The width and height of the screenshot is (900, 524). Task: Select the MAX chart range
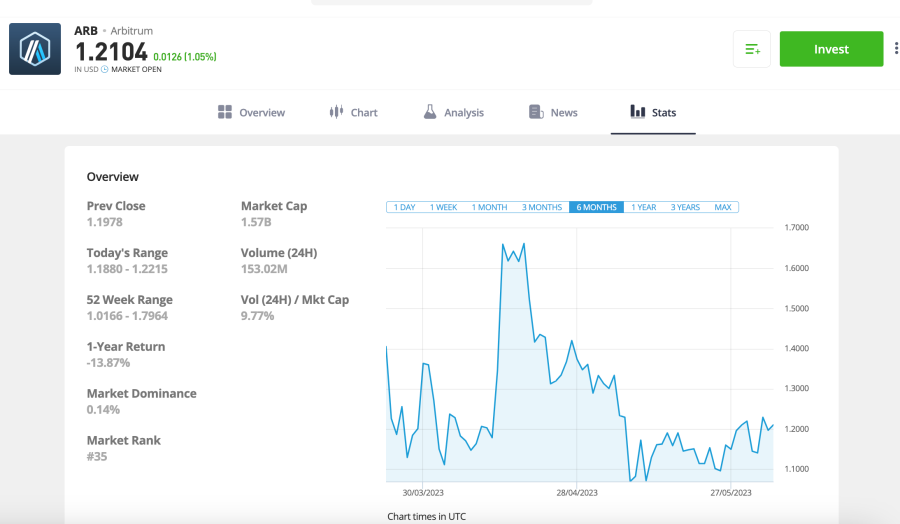tap(723, 207)
